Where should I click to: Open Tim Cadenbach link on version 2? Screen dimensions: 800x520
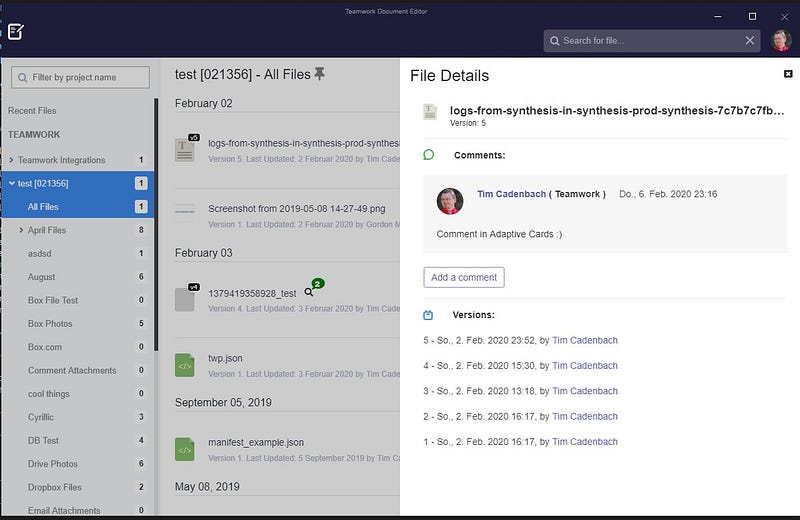pos(585,416)
